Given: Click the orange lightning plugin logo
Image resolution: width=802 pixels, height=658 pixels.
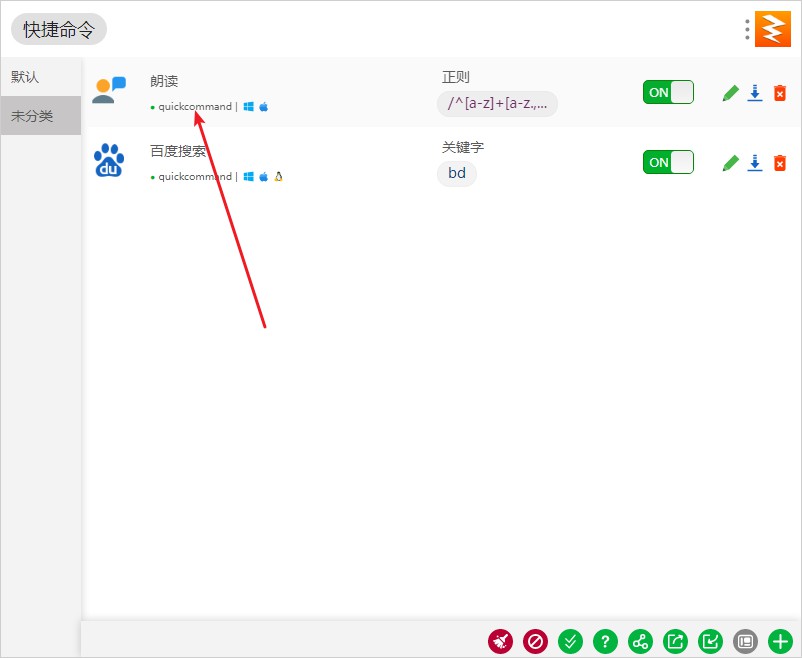Looking at the screenshot, I should [x=773, y=30].
